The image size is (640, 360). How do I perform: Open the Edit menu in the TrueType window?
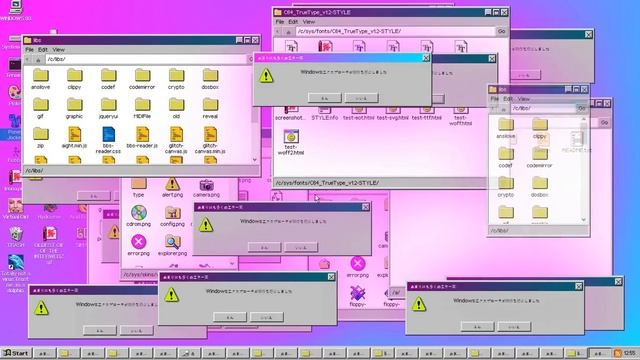tap(293, 22)
